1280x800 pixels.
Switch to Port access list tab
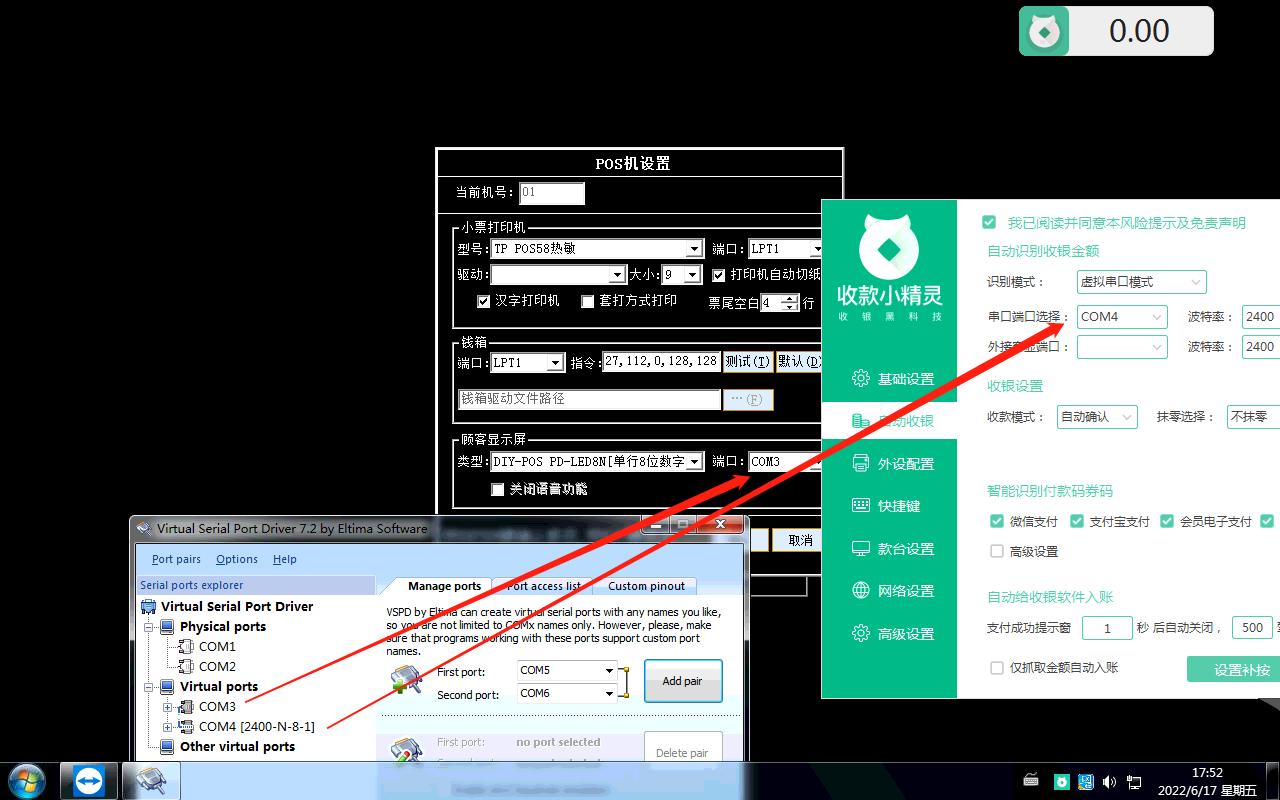point(544,586)
